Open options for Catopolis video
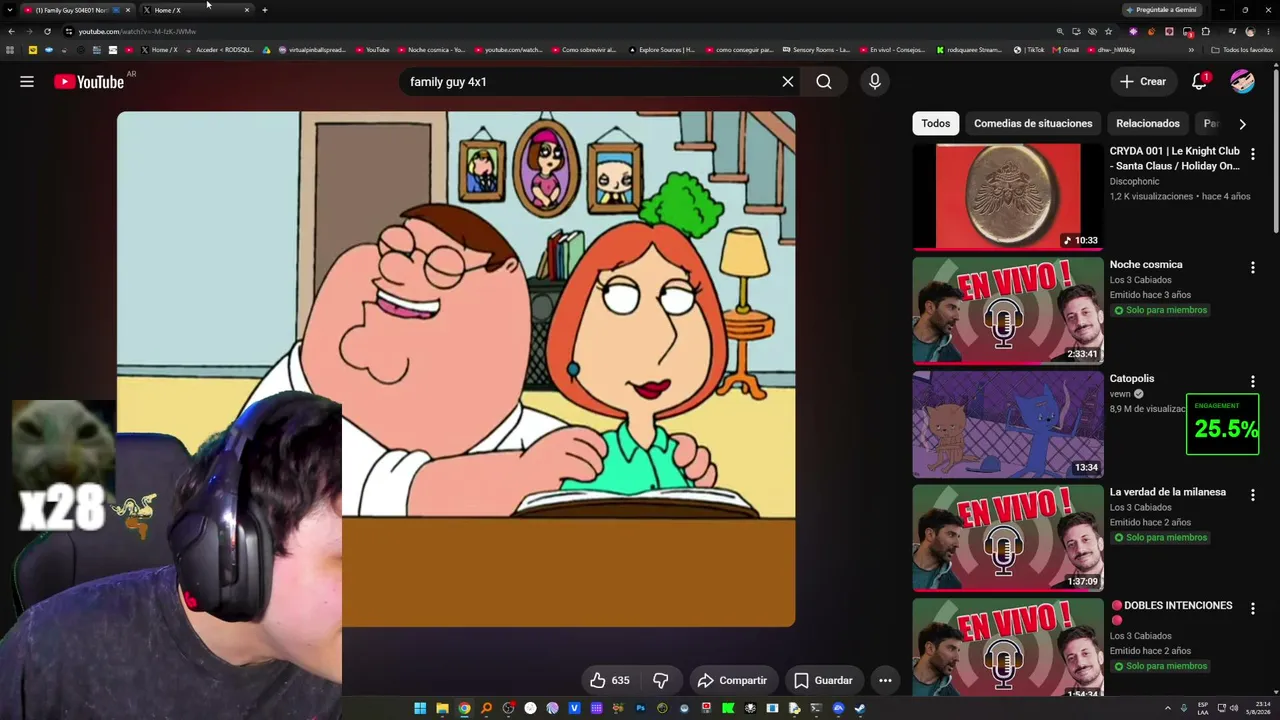 point(1253,382)
